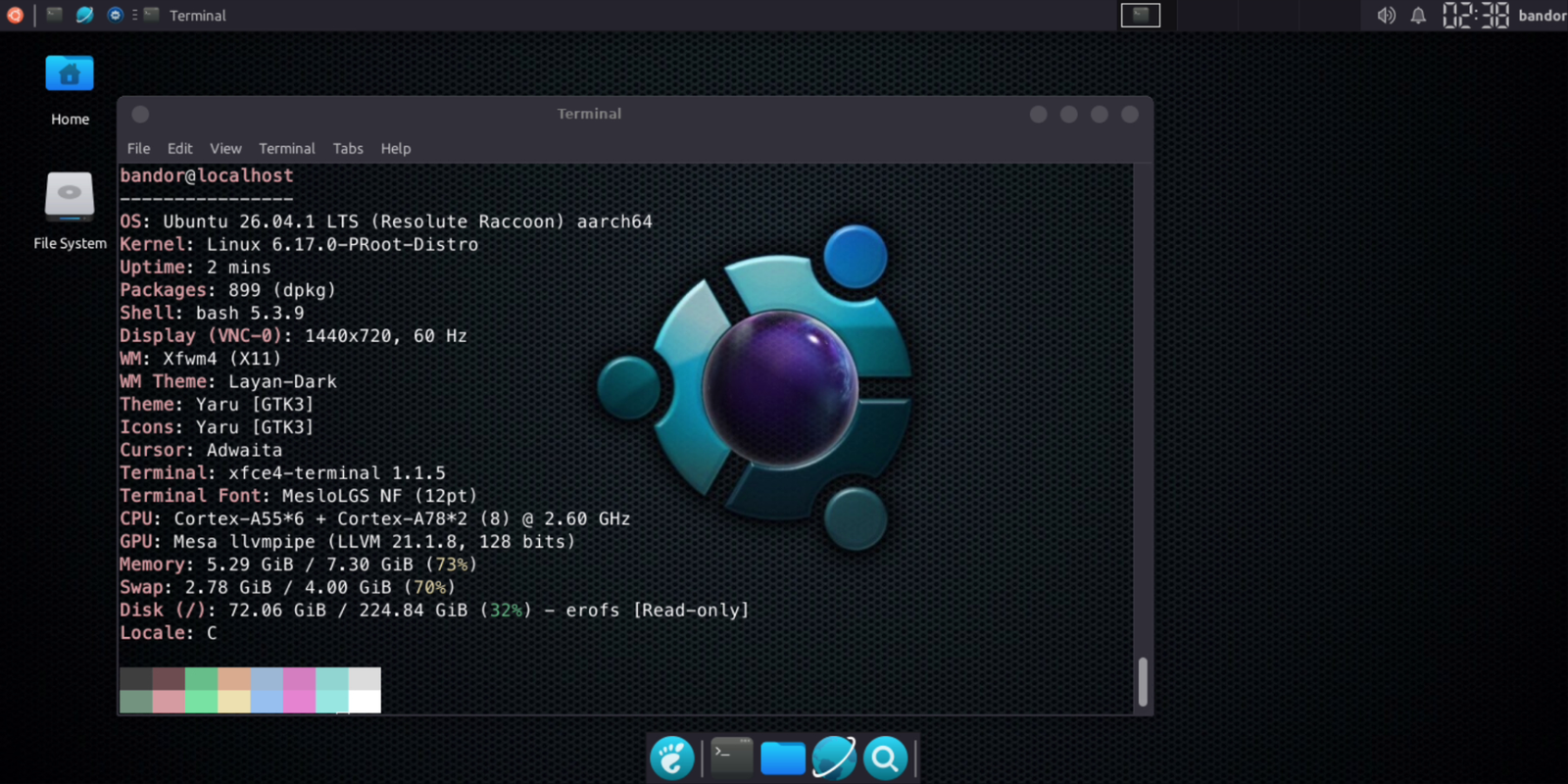The width and height of the screenshot is (1568, 784).
Task: Click the "Memory: 5.29 GiB / 7.30 GiB" line
Action: coord(299,564)
